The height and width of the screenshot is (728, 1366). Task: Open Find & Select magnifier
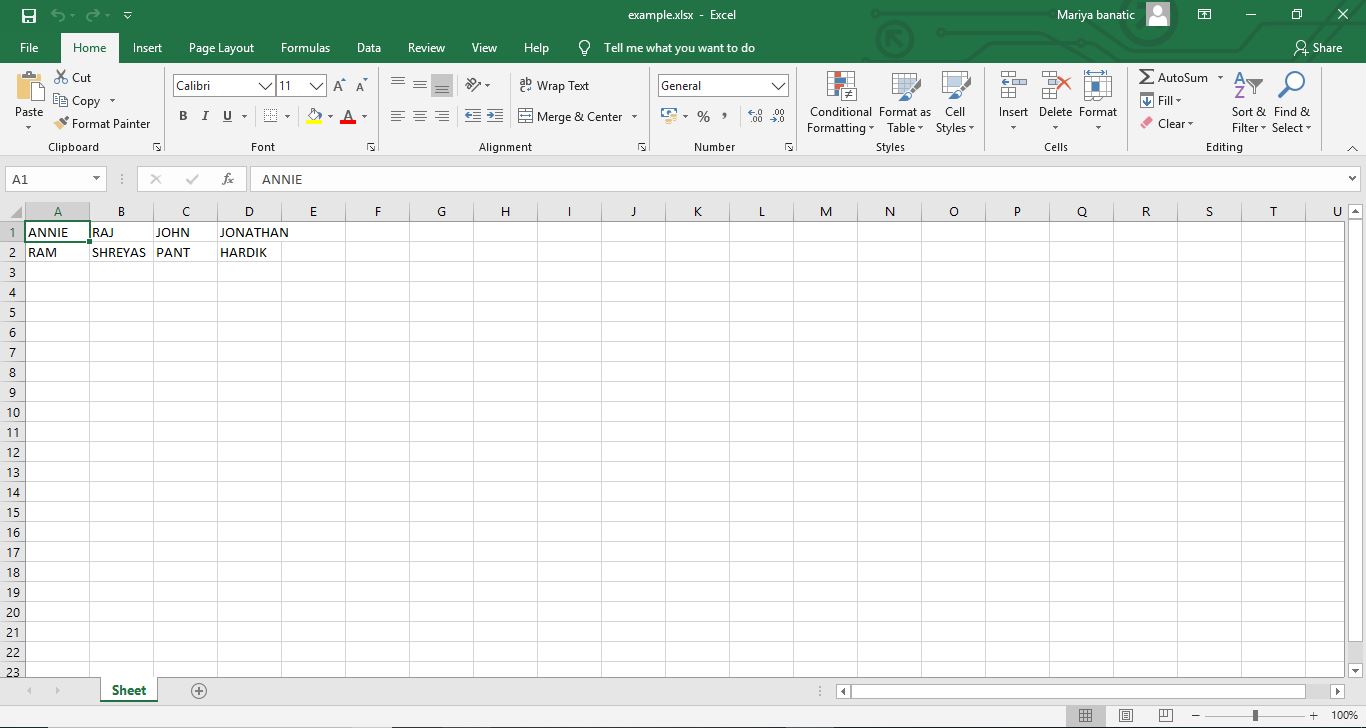[x=1291, y=102]
